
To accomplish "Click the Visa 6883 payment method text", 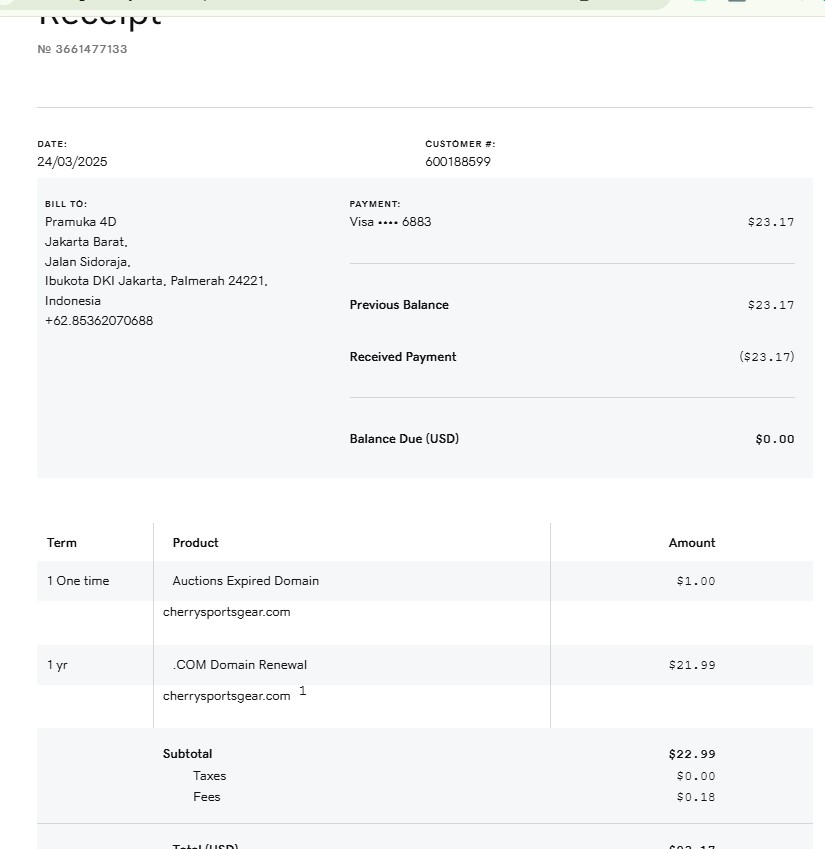I will click(390, 222).
